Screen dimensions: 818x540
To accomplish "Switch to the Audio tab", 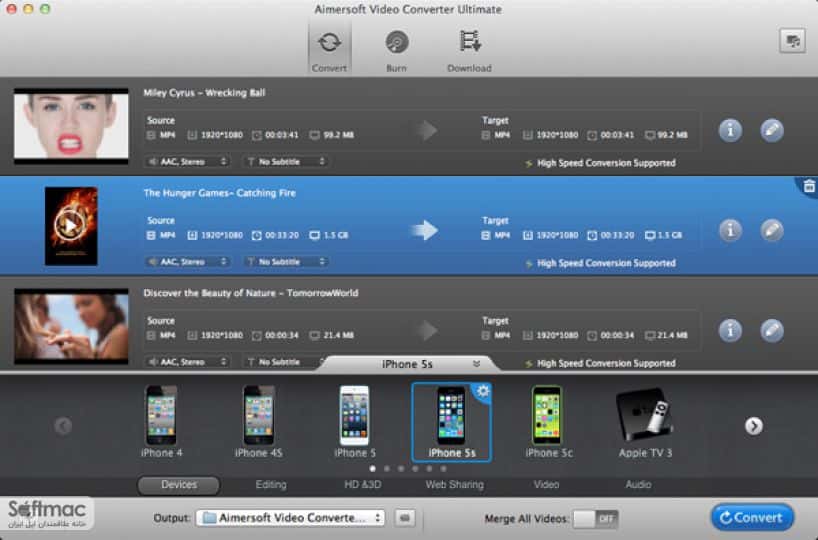I will 638,485.
